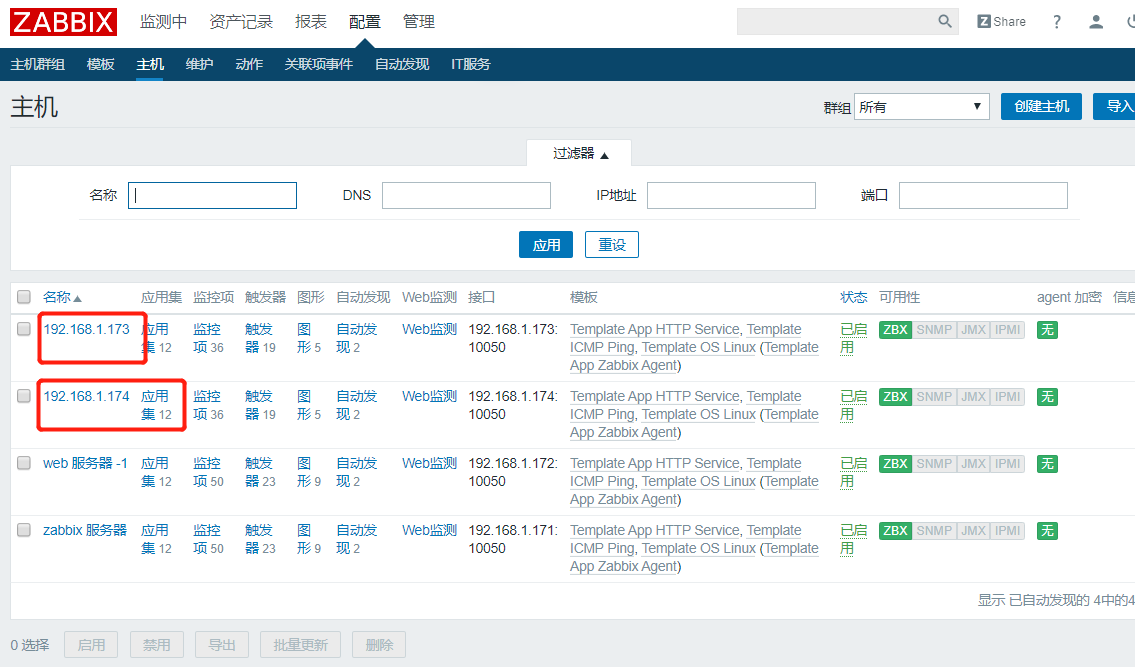Open the 配置 top menu

(364, 22)
